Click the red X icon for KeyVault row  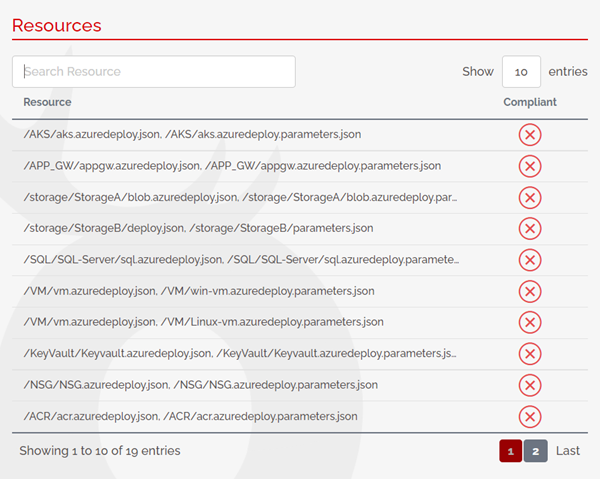(x=530, y=354)
